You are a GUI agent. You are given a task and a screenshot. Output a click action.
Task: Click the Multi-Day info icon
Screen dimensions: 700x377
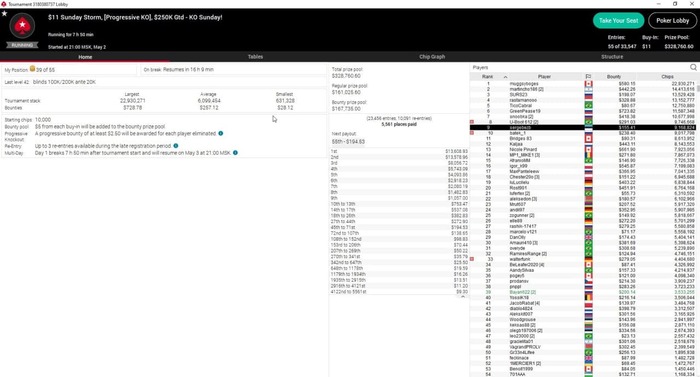(235, 153)
